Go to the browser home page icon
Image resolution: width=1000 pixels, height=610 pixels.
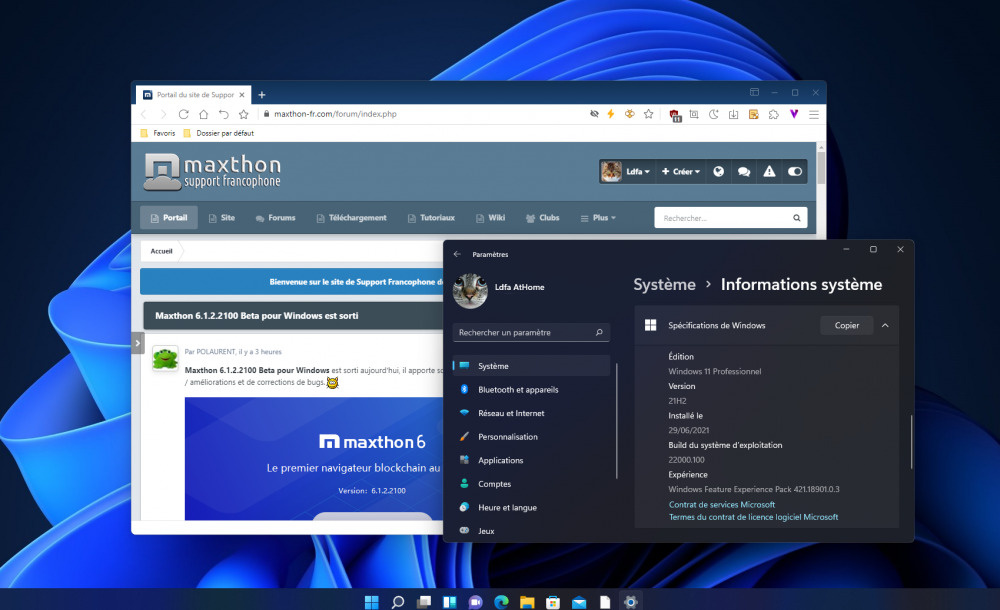click(203, 114)
